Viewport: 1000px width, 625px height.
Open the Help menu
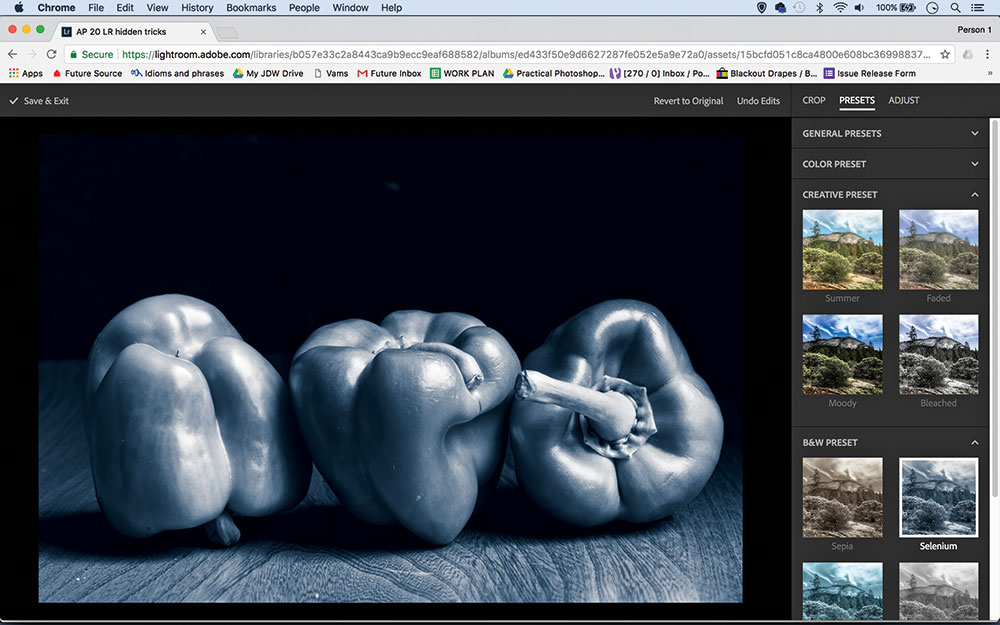[392, 8]
